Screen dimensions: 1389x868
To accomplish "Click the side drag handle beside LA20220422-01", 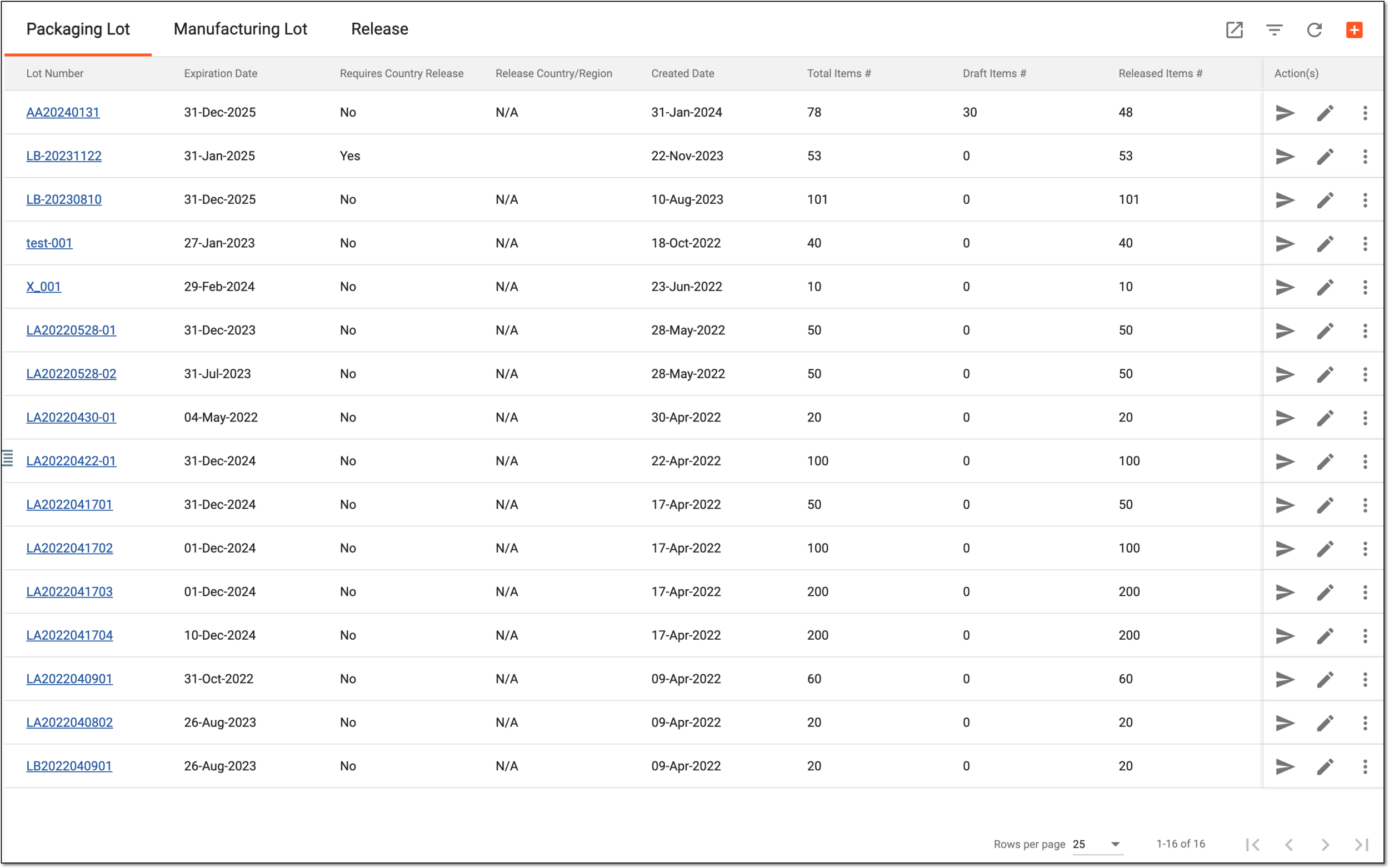I will tap(7, 458).
